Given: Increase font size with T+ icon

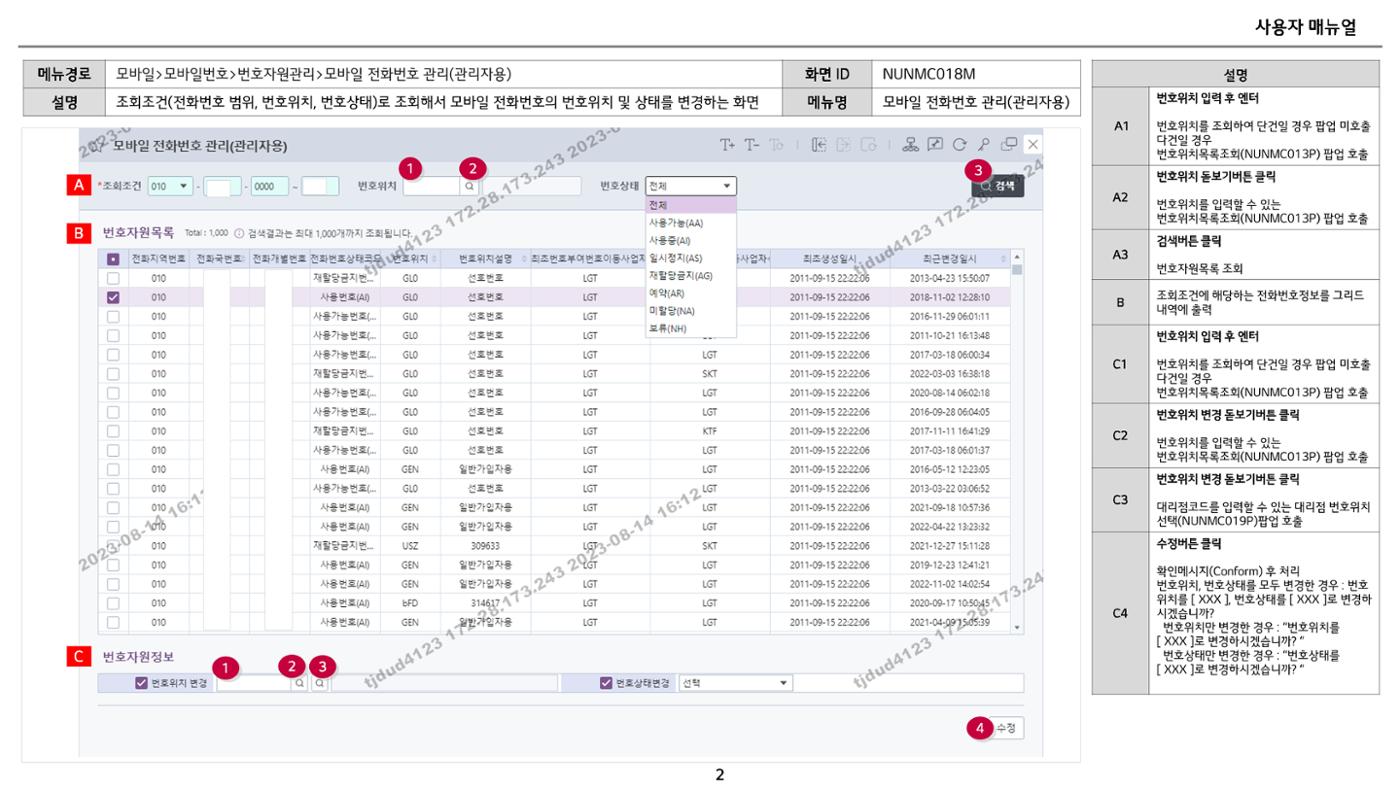Looking at the screenshot, I should pos(727,145).
